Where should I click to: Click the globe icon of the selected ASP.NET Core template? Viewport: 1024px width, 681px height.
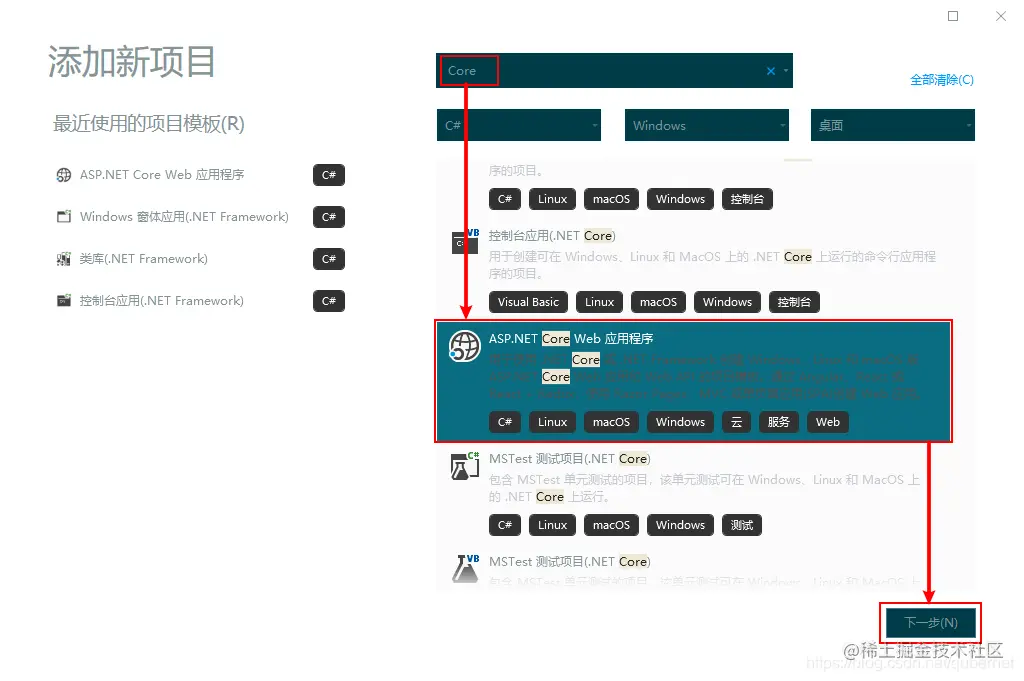click(x=464, y=346)
